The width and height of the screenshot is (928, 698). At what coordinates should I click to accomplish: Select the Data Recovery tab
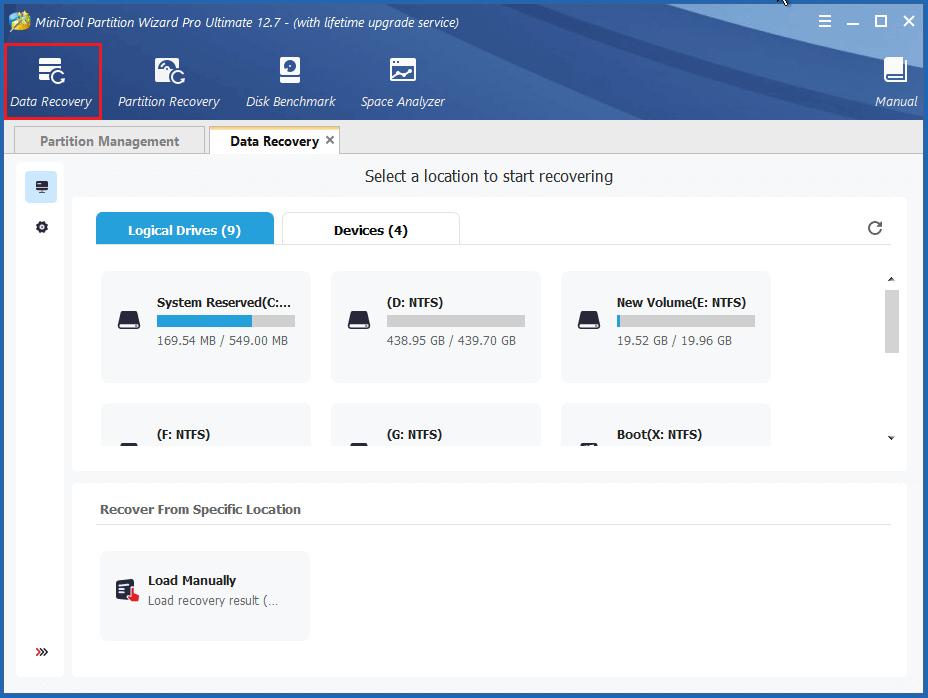click(274, 141)
